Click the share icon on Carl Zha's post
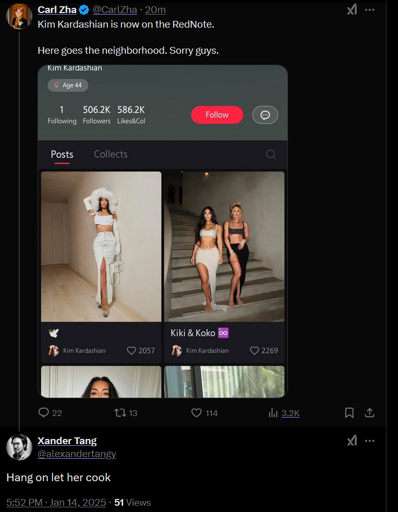The width and height of the screenshot is (398, 512). (x=369, y=413)
